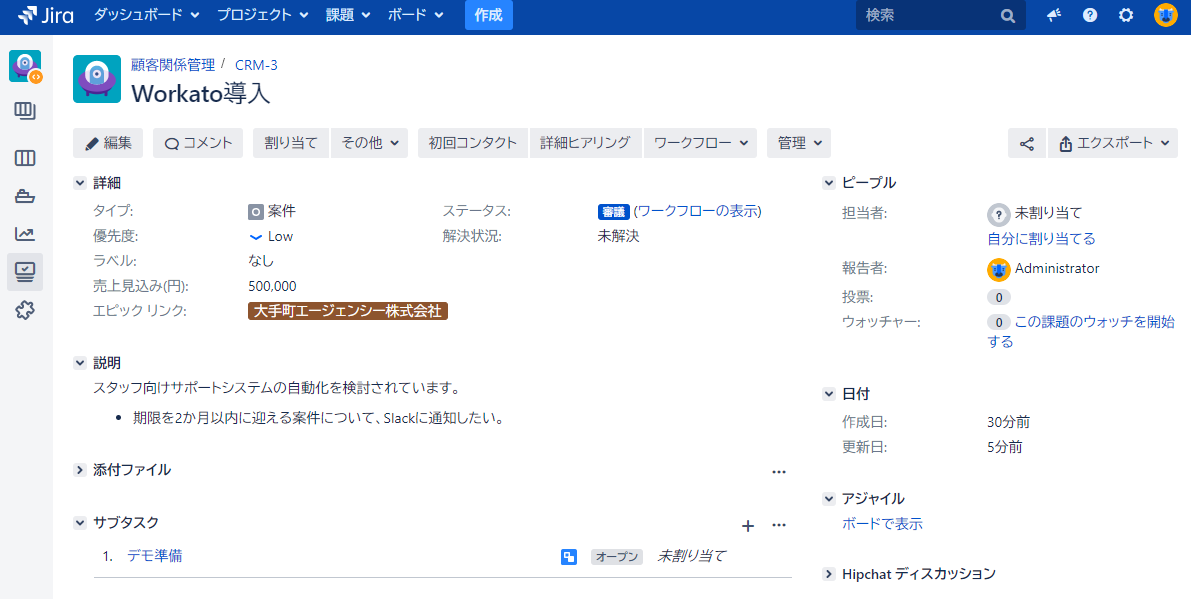Click the 初回コンタクト transition button
The height and width of the screenshot is (599, 1191).
(x=472, y=143)
